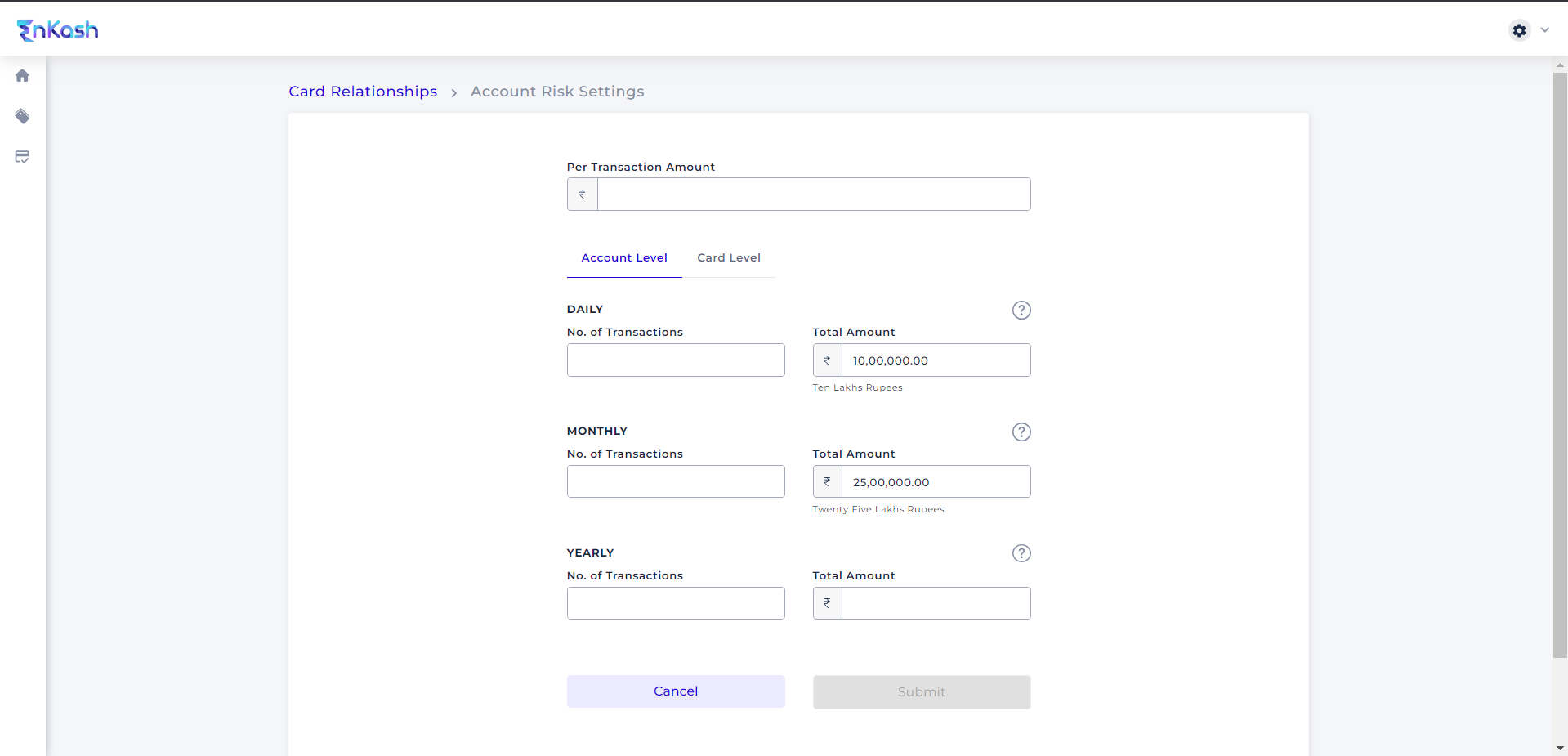Select the Account Level tab
Viewport: 1568px width, 756px height.
click(x=624, y=258)
